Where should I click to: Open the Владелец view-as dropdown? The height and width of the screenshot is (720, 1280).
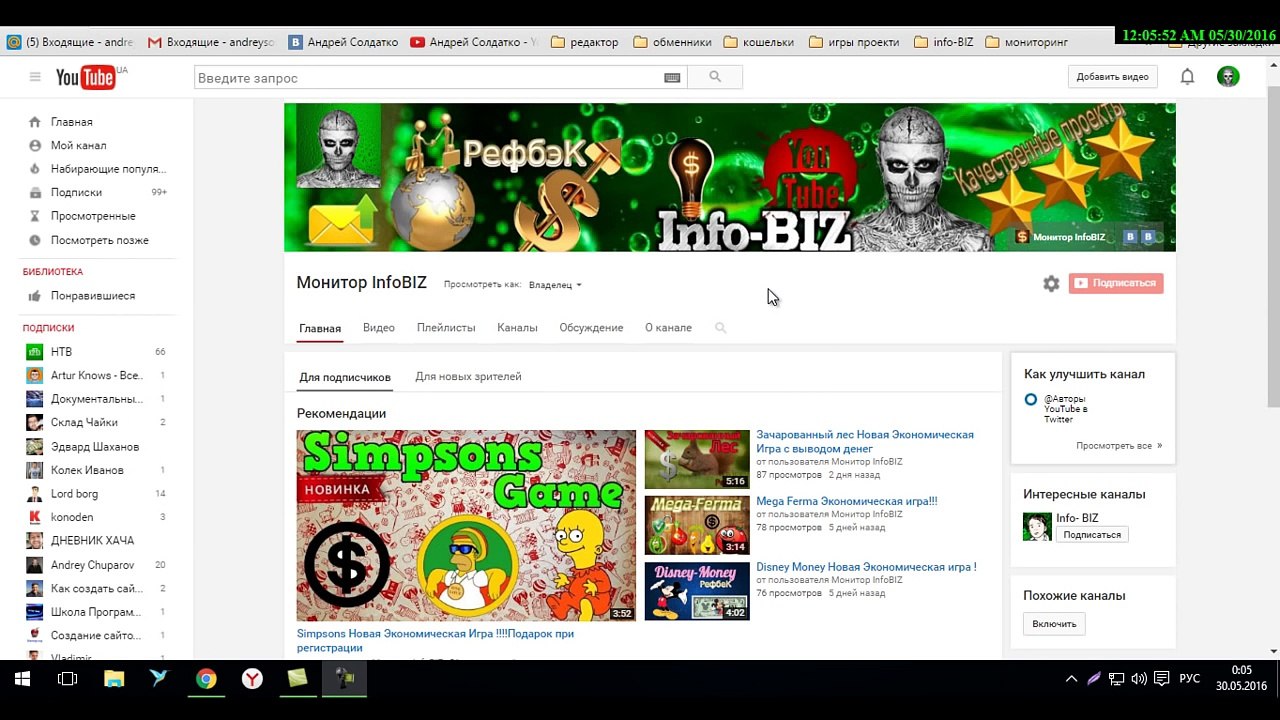point(555,285)
